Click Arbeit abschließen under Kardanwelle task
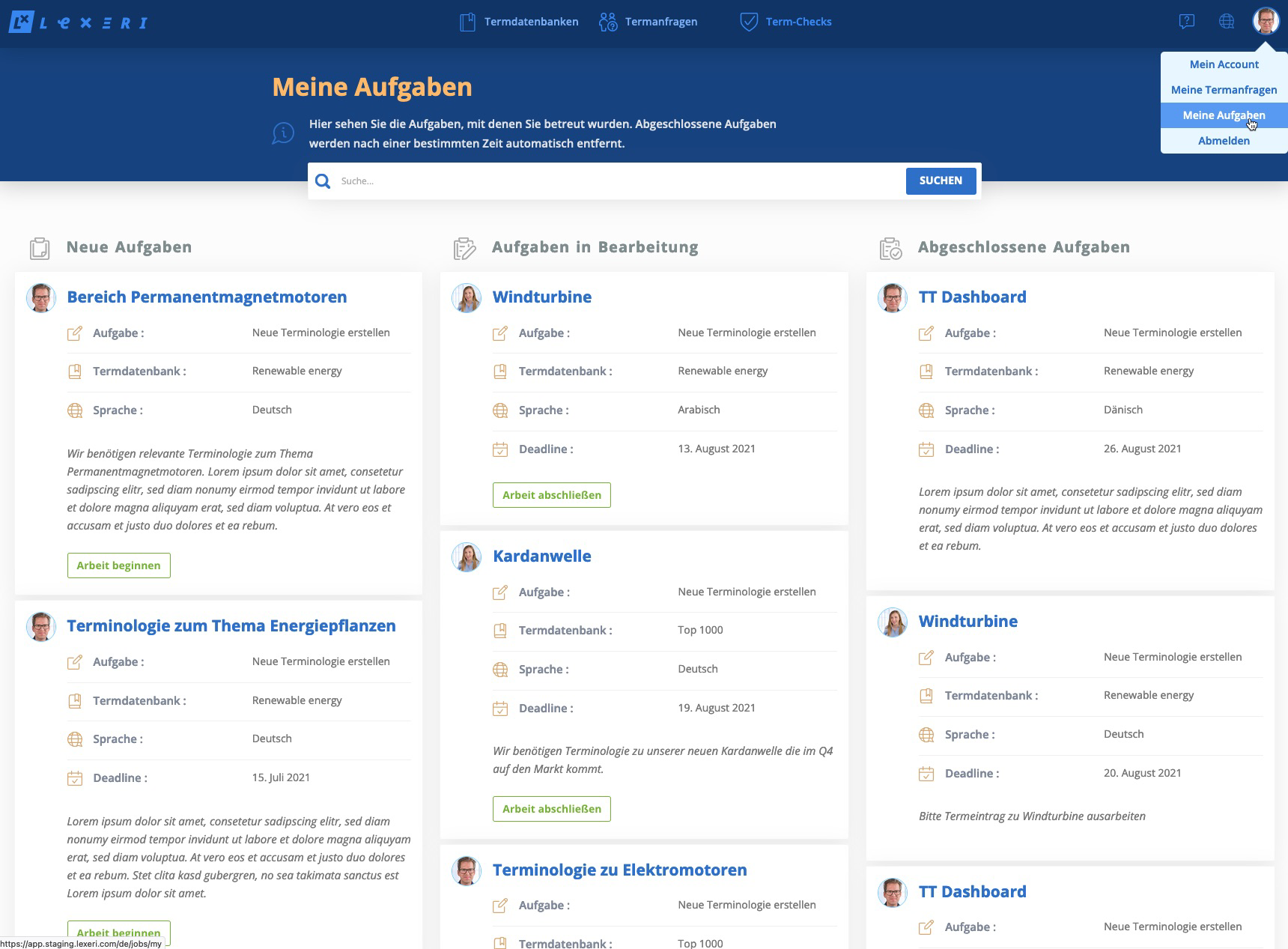 tap(551, 809)
